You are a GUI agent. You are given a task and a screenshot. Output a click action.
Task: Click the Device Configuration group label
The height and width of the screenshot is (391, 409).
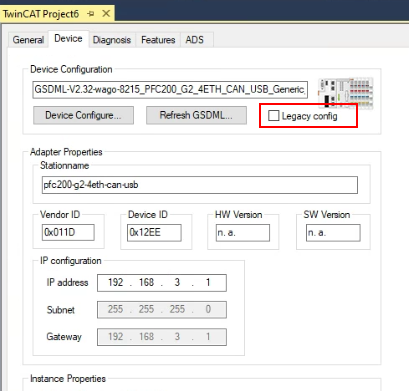pos(71,69)
